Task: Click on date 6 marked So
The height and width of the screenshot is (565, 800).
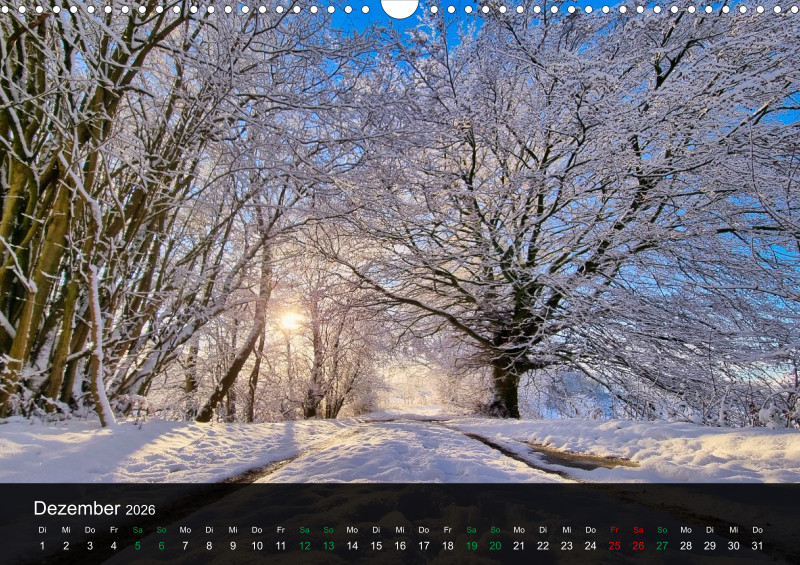Action: coord(161,546)
